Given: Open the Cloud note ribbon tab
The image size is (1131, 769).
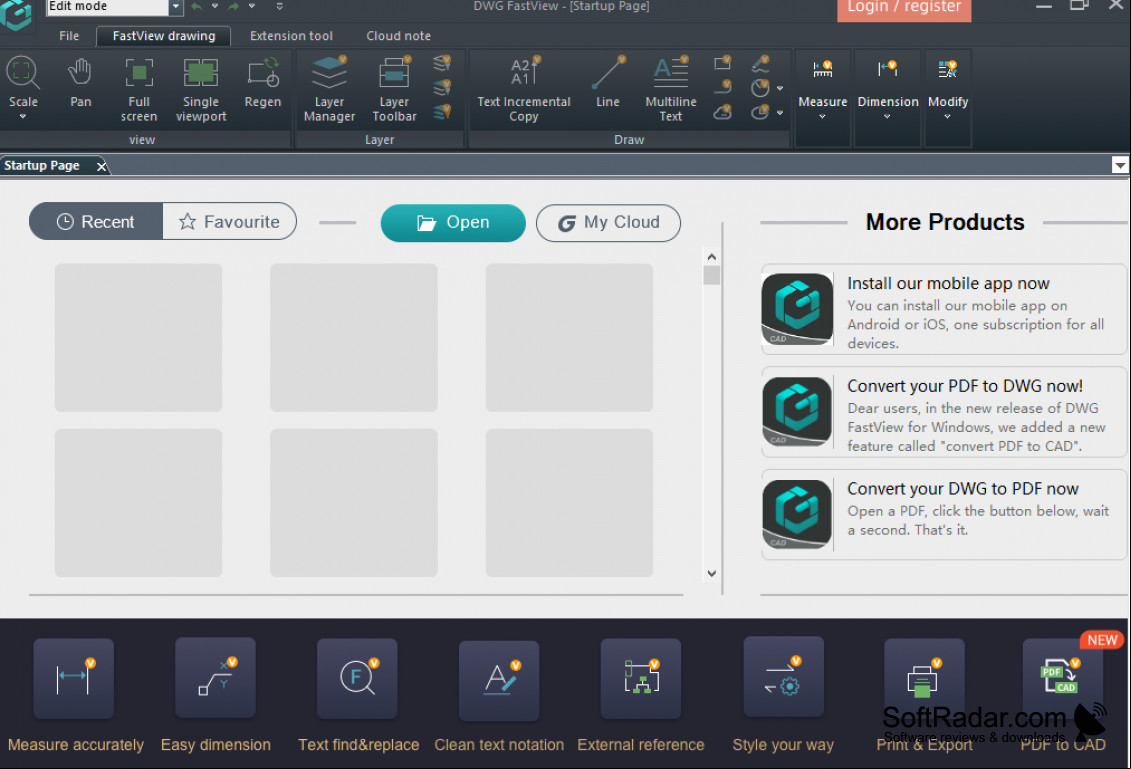Looking at the screenshot, I should point(398,35).
